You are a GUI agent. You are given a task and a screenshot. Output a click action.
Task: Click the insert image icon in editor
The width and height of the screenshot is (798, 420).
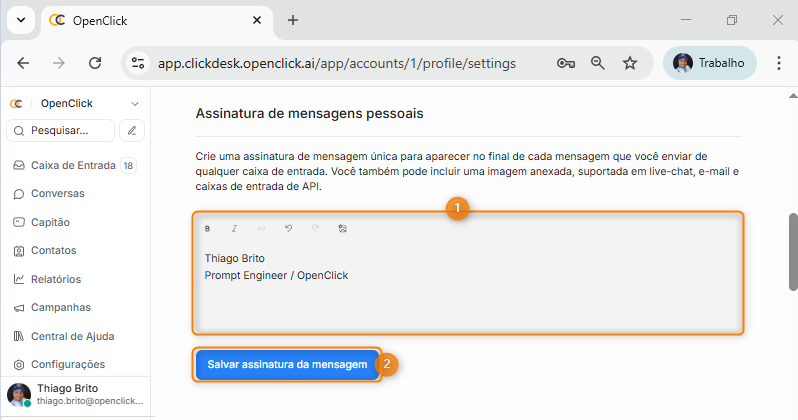343,229
